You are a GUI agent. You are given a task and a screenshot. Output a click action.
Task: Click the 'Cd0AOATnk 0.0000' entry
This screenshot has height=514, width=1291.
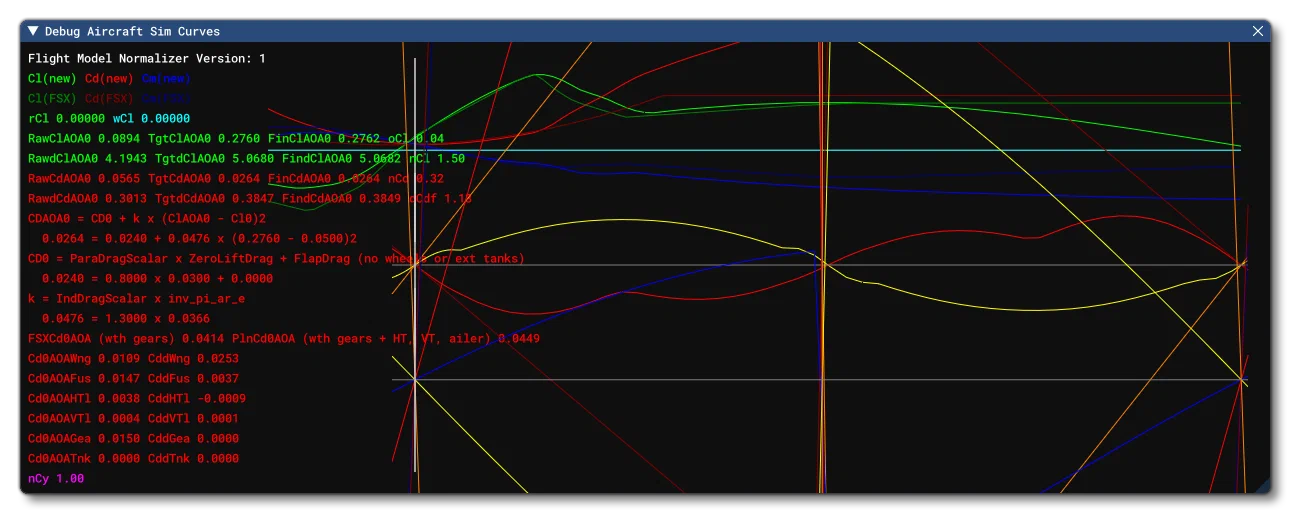coord(84,458)
